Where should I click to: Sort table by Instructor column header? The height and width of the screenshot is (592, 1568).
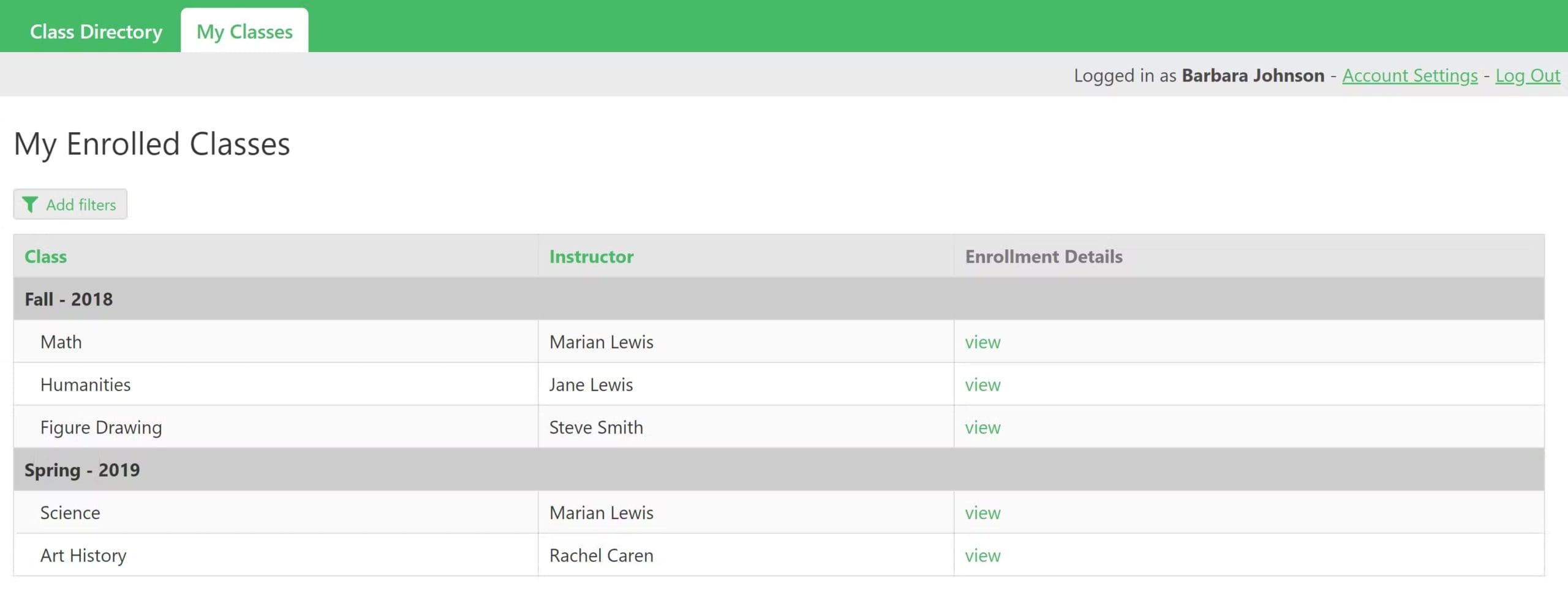tap(591, 257)
